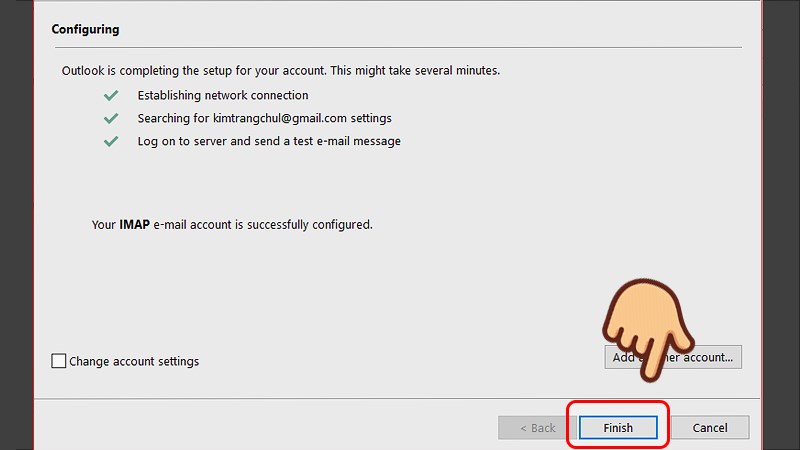Click checkmark next to Searching for settings
This screenshot has height=450, width=800.
(x=110, y=119)
